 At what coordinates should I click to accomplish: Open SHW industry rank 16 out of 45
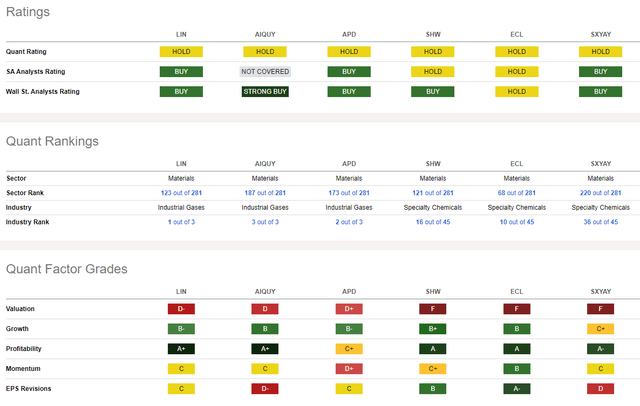(433, 222)
